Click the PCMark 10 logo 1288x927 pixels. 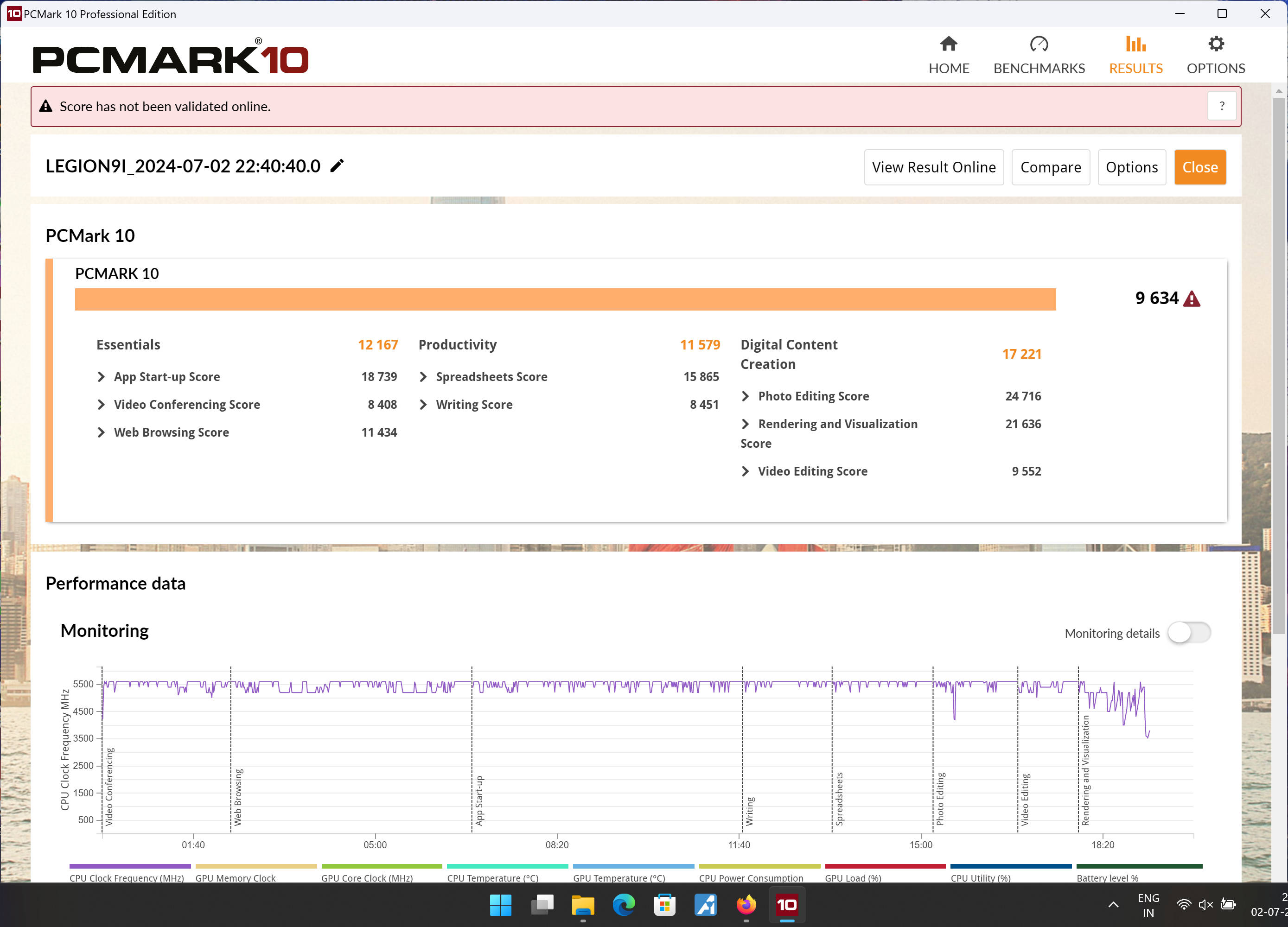coord(170,57)
